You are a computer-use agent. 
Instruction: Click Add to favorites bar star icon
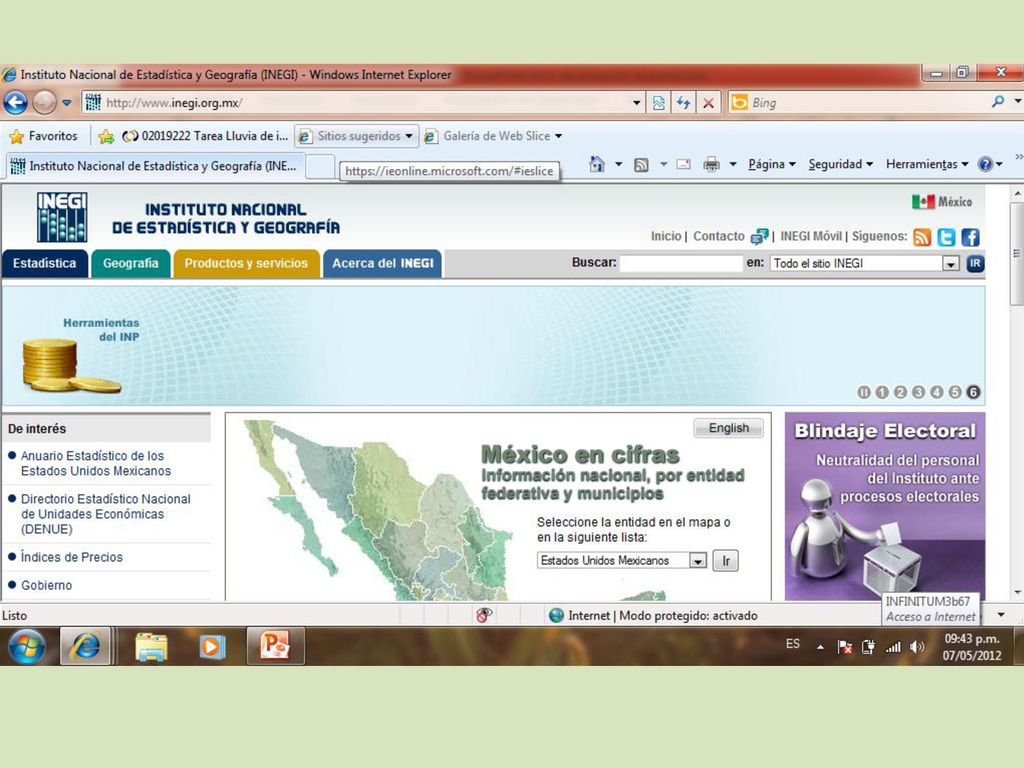click(x=106, y=136)
